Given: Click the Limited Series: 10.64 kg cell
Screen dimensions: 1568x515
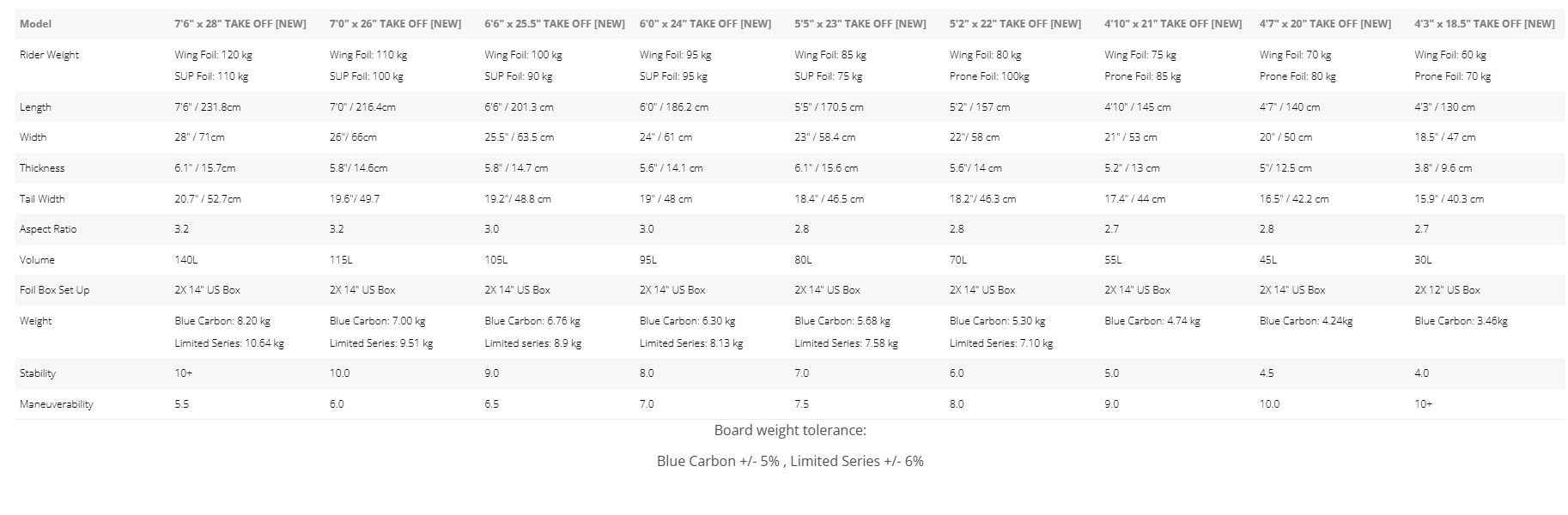Looking at the screenshot, I should point(229,343).
